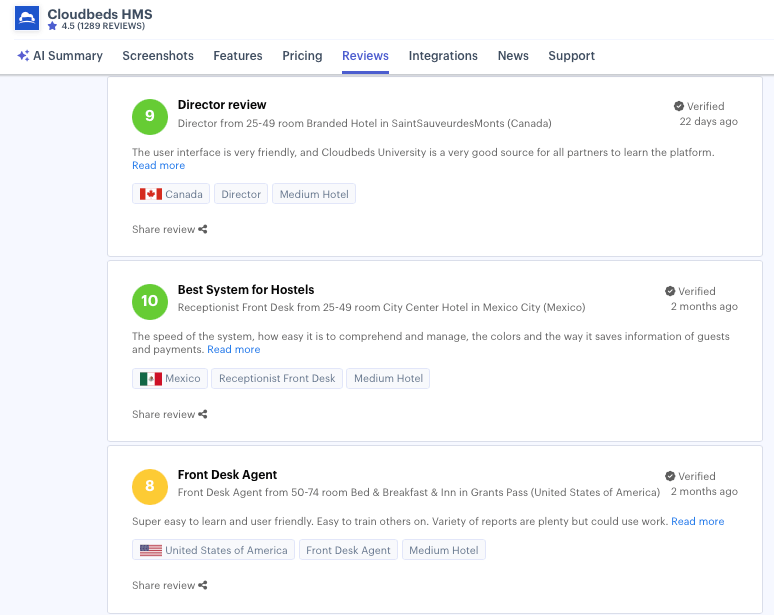Click 2 months ago on Front Desk Agent review

point(704,492)
